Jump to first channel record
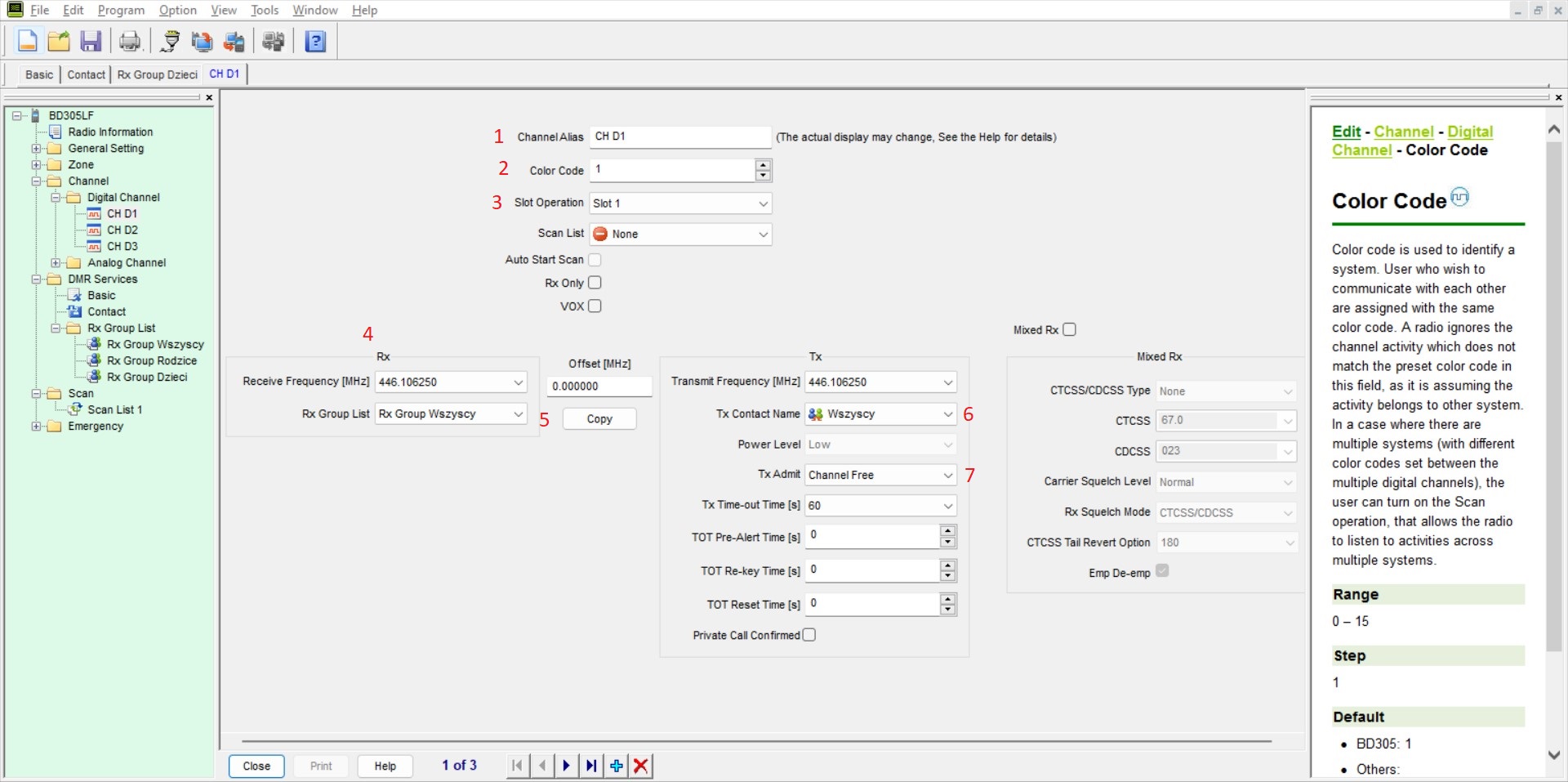Image resolution: width=1568 pixels, height=782 pixels. (516, 766)
